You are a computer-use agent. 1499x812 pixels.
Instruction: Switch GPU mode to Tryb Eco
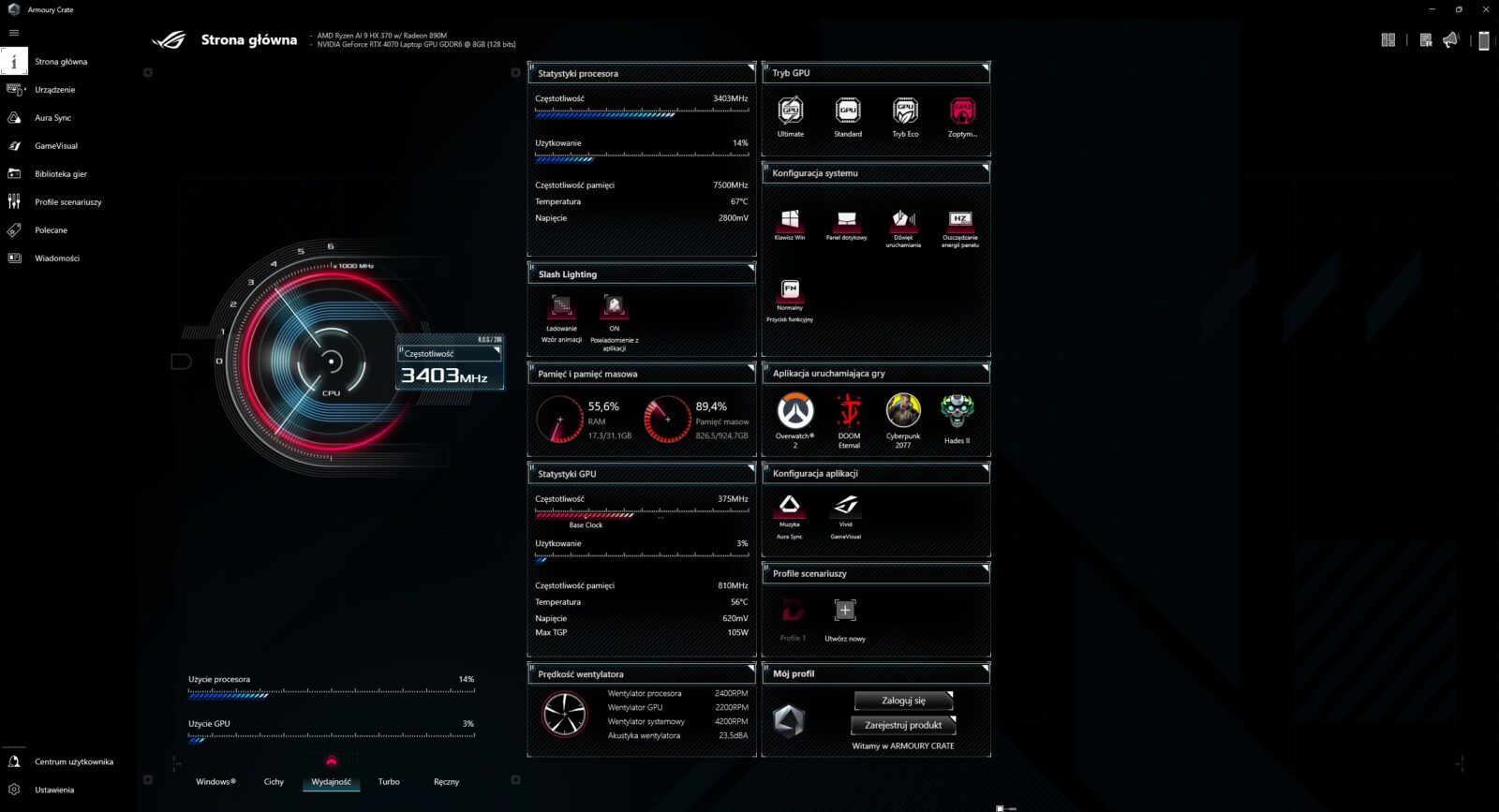905,111
